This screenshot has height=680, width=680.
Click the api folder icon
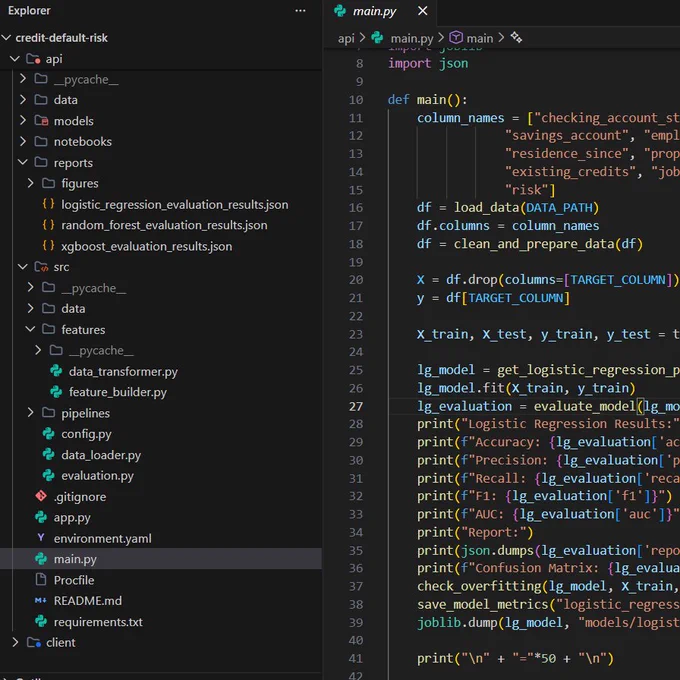click(x=33, y=59)
